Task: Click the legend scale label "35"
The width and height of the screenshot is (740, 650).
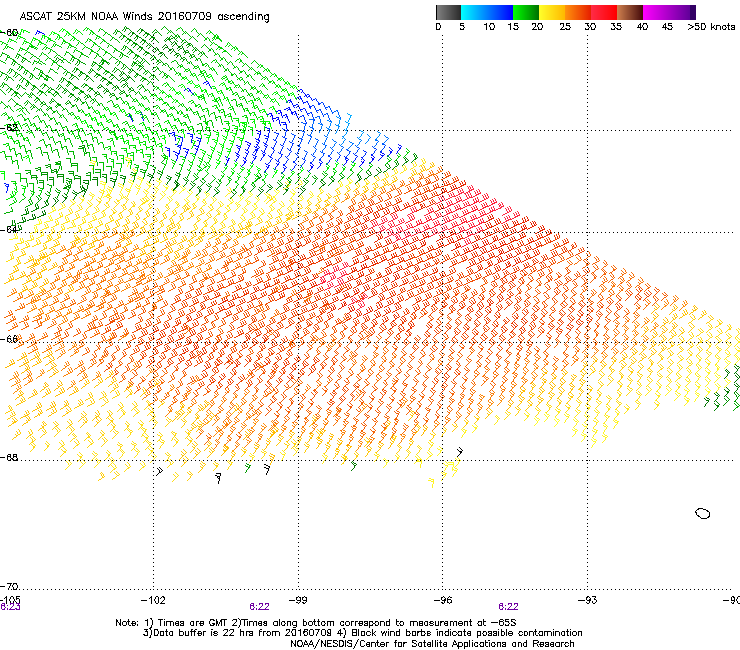Action: tap(616, 27)
